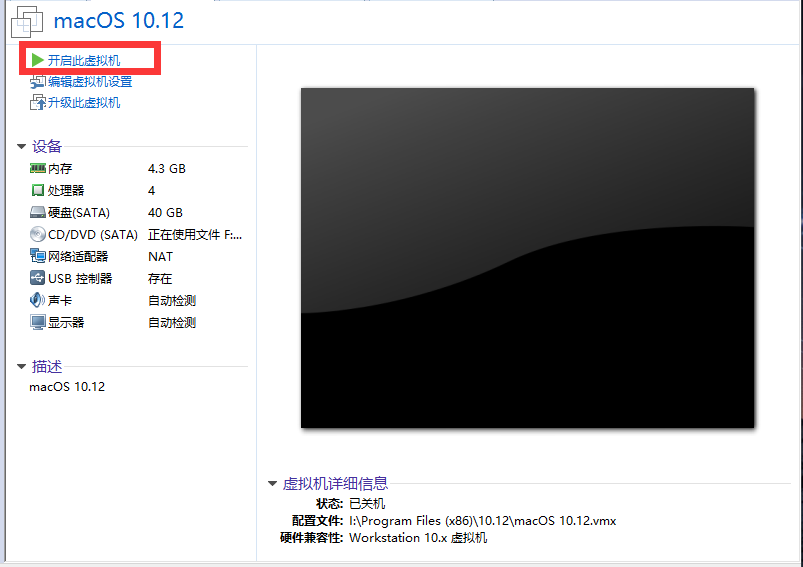The image size is (803, 567).
Task: Click the 40 GB hard disk value
Action: pyautogui.click(x=165, y=213)
